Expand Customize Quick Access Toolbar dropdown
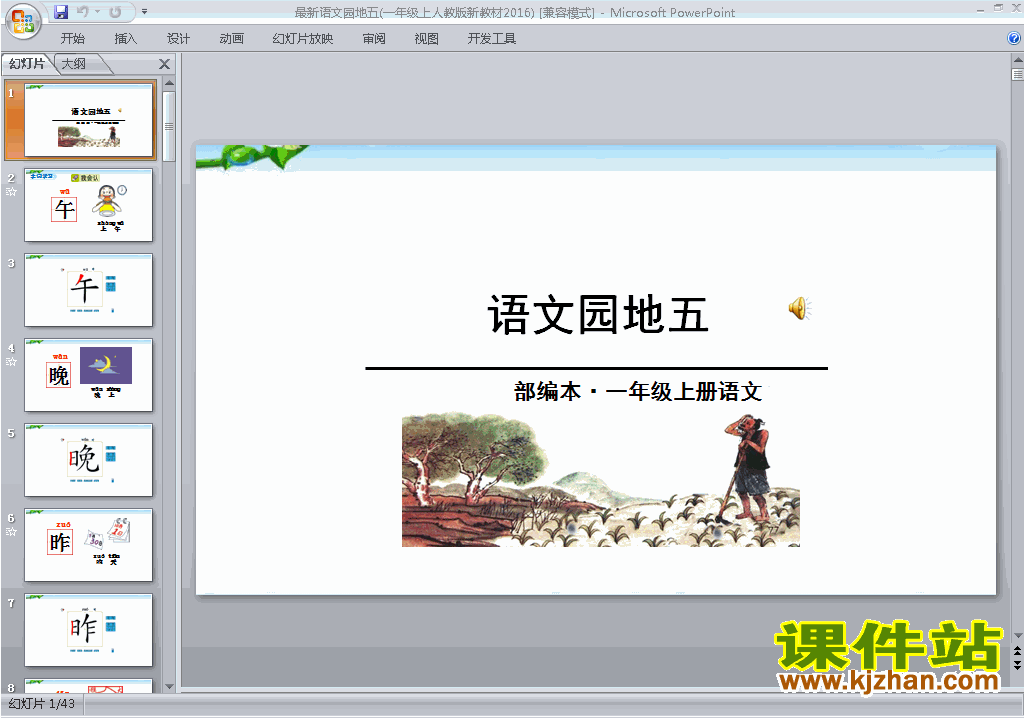The height and width of the screenshot is (718, 1024). (144, 12)
